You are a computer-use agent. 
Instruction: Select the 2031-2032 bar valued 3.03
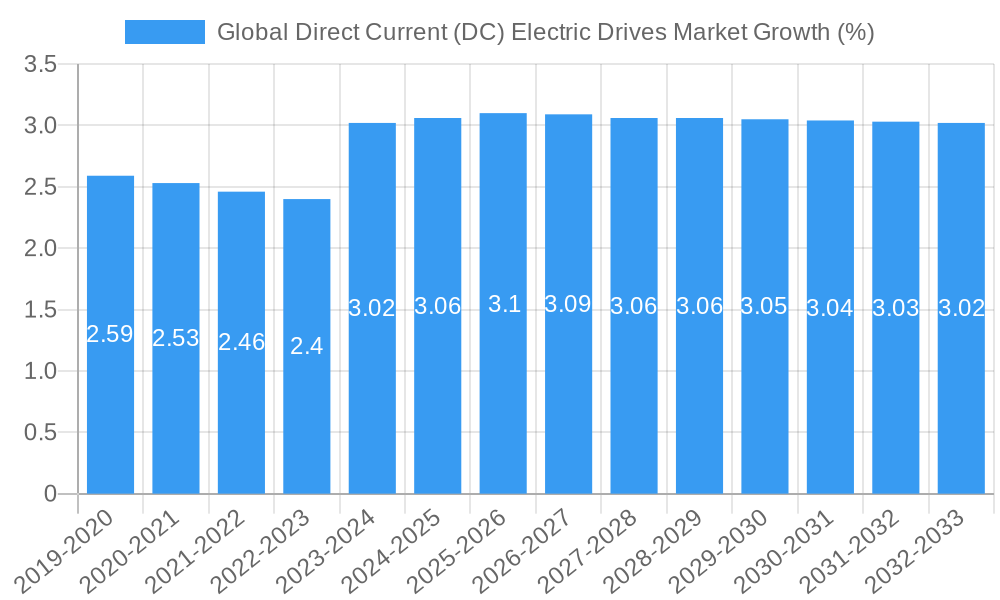pyautogui.click(x=895, y=308)
